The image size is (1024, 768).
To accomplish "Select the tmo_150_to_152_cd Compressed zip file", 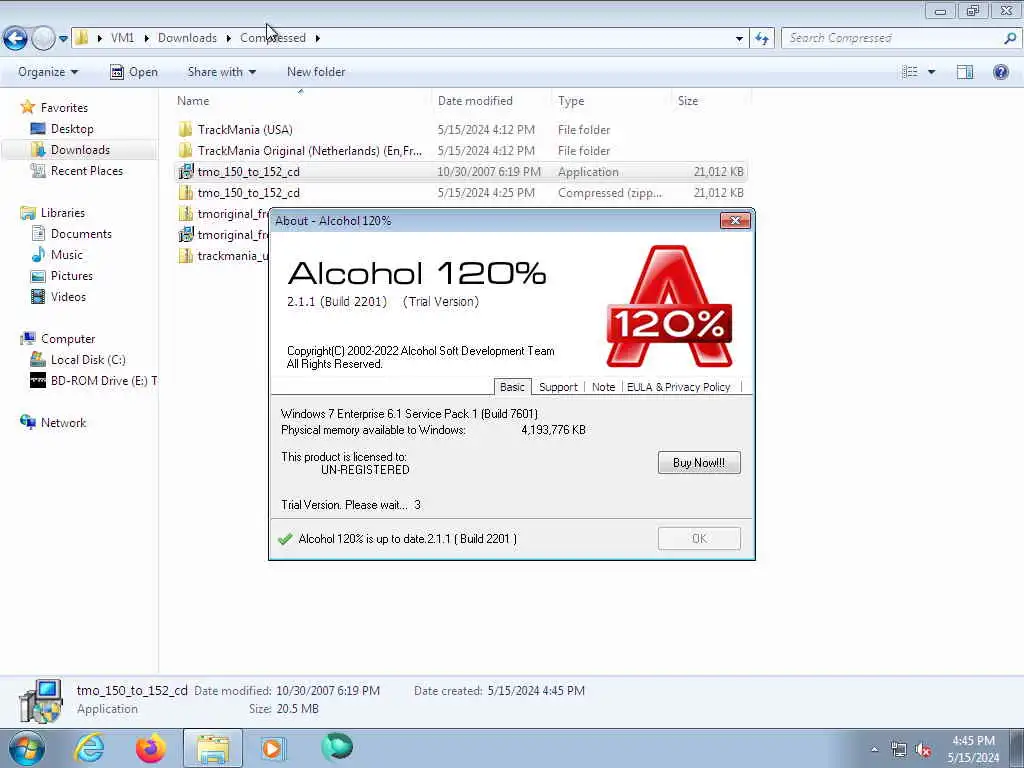I will (461, 193).
